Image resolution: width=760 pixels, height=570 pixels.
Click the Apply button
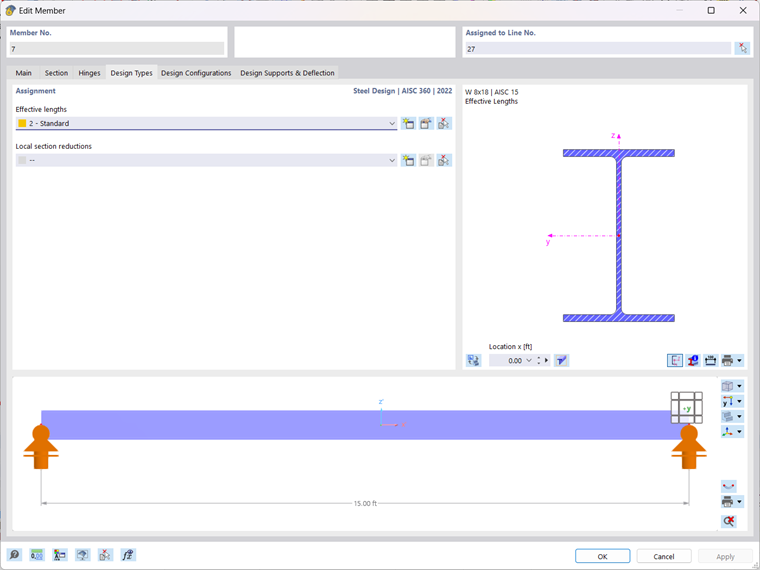pyautogui.click(x=725, y=556)
